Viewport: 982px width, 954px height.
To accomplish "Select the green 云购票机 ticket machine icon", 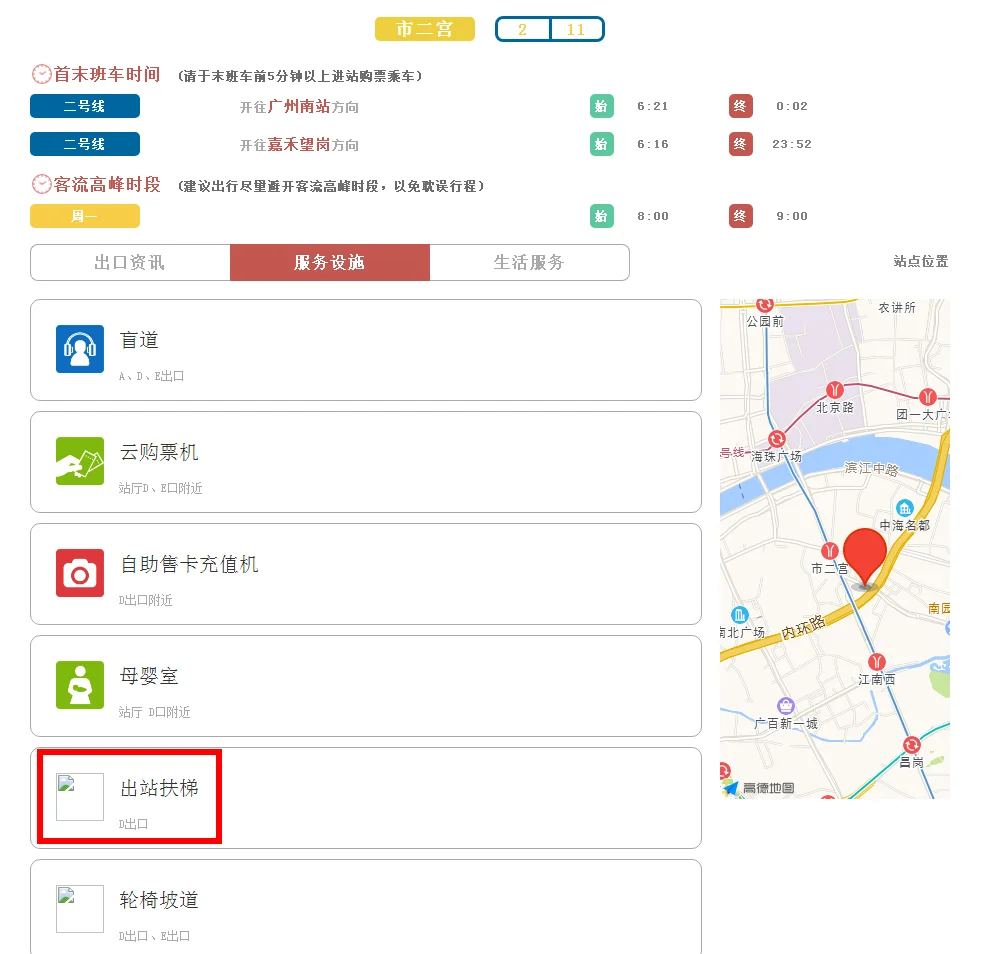I will 80,461.
